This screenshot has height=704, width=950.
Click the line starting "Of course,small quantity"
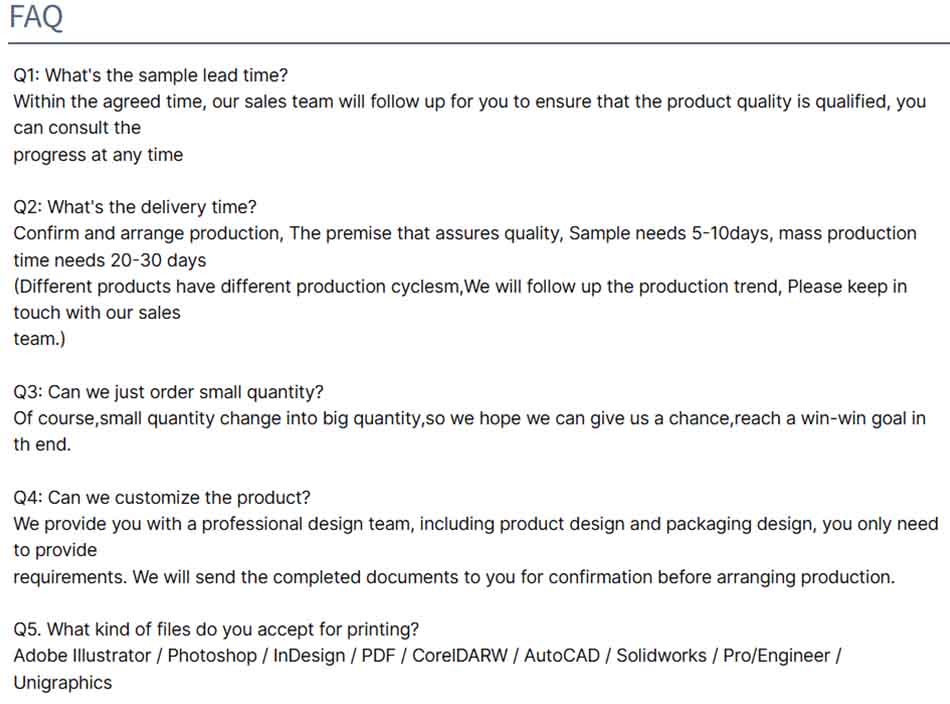point(469,418)
